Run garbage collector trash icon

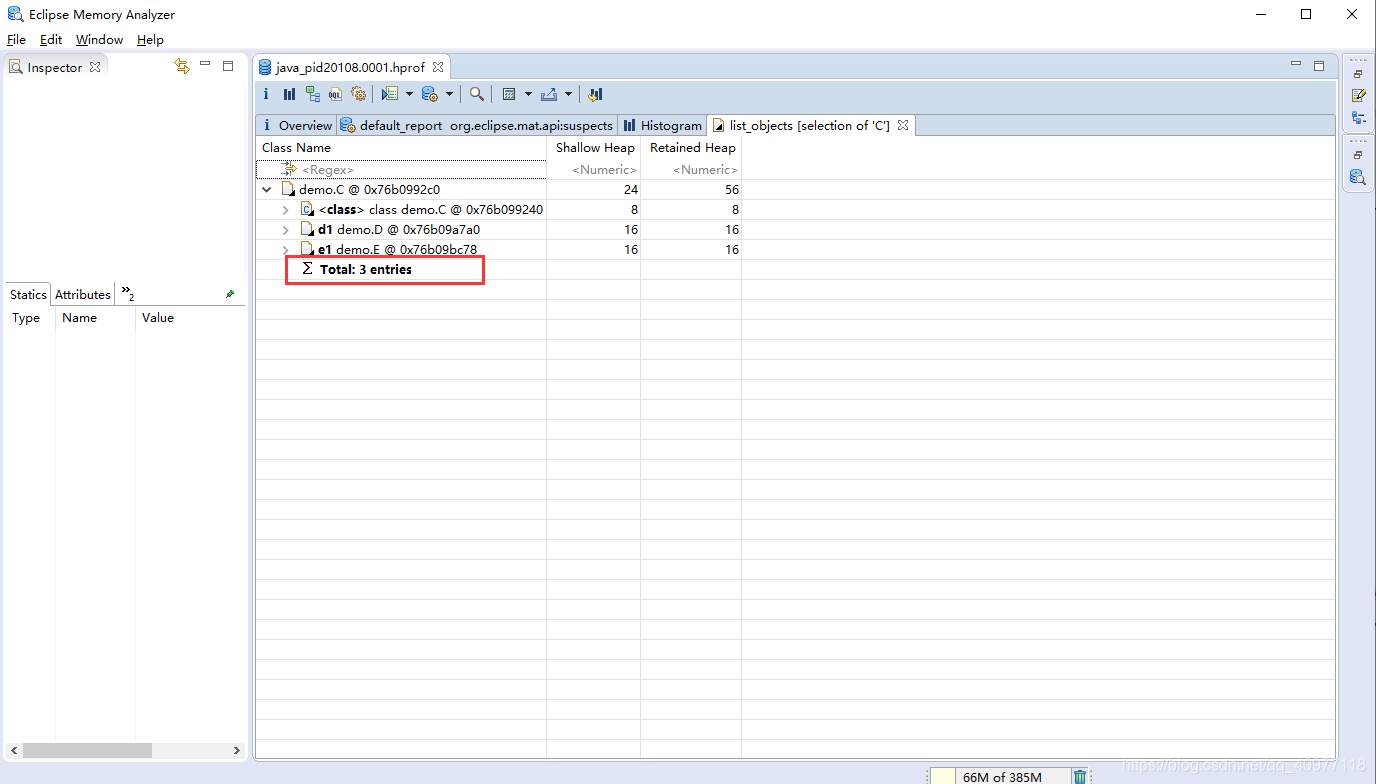pos(1080,776)
